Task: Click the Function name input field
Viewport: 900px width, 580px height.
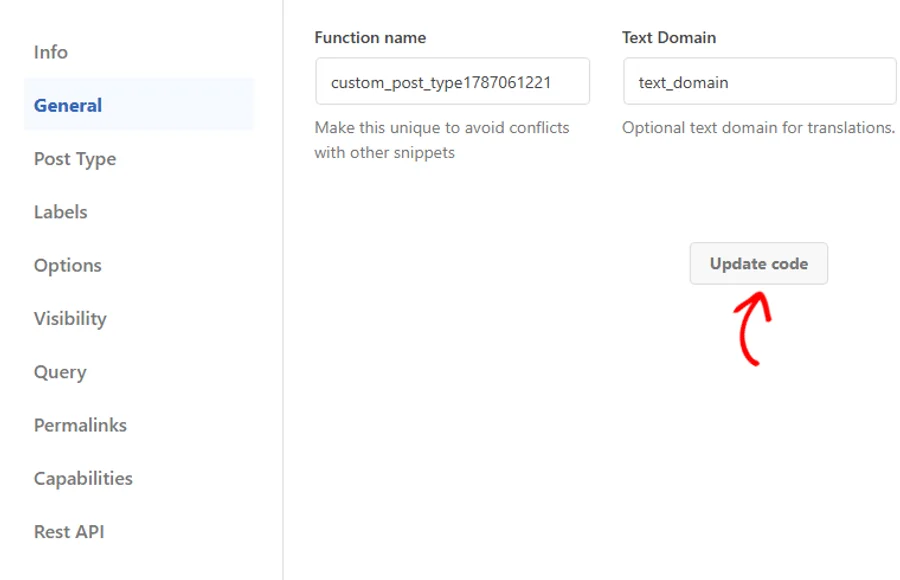Action: pyautogui.click(x=452, y=81)
